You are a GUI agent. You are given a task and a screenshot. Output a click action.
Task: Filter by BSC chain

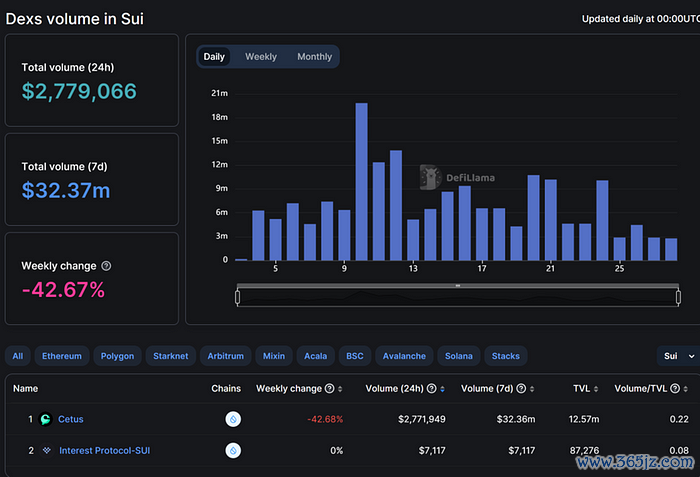[x=355, y=356]
